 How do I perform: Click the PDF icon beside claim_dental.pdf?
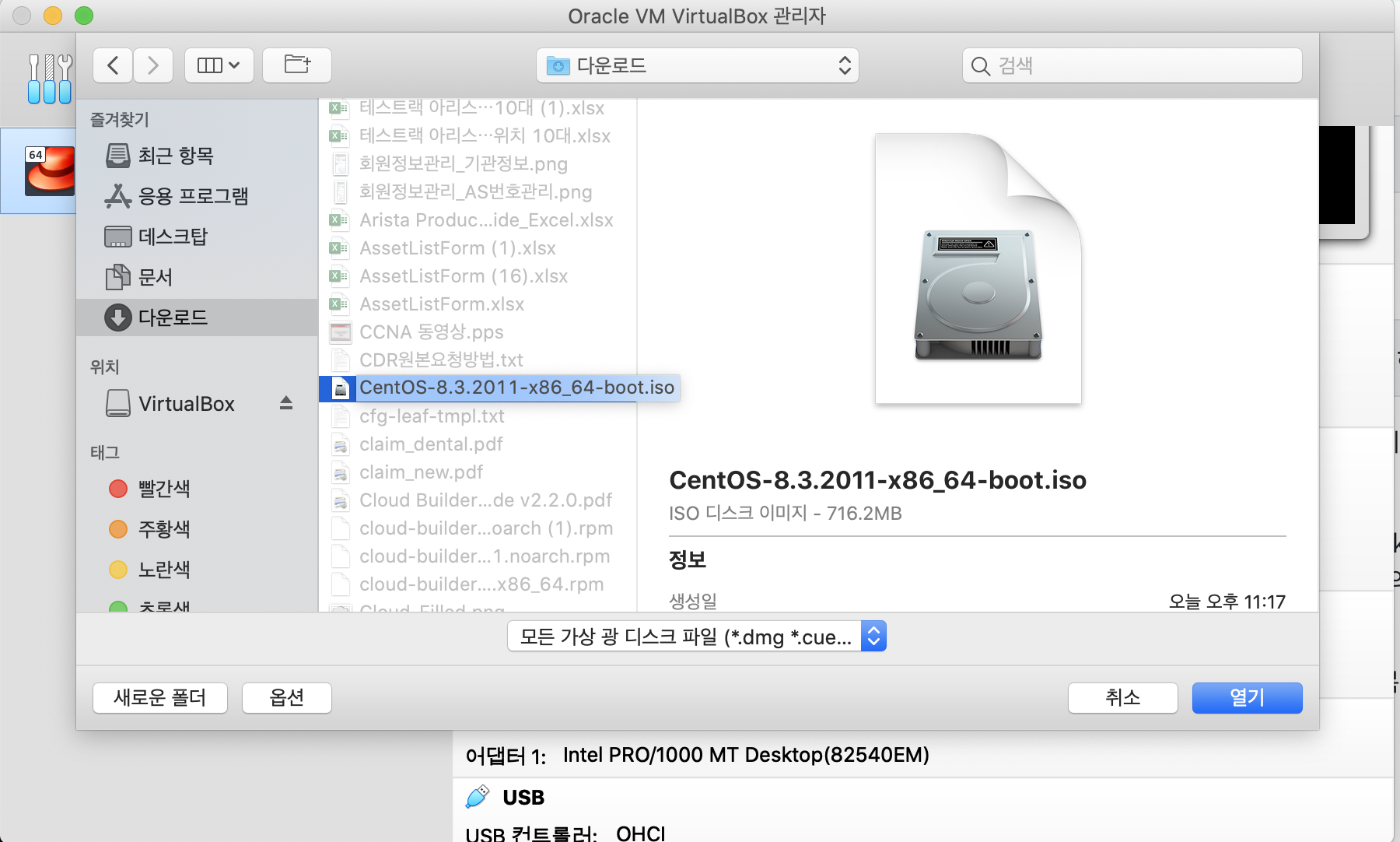pyautogui.click(x=340, y=444)
